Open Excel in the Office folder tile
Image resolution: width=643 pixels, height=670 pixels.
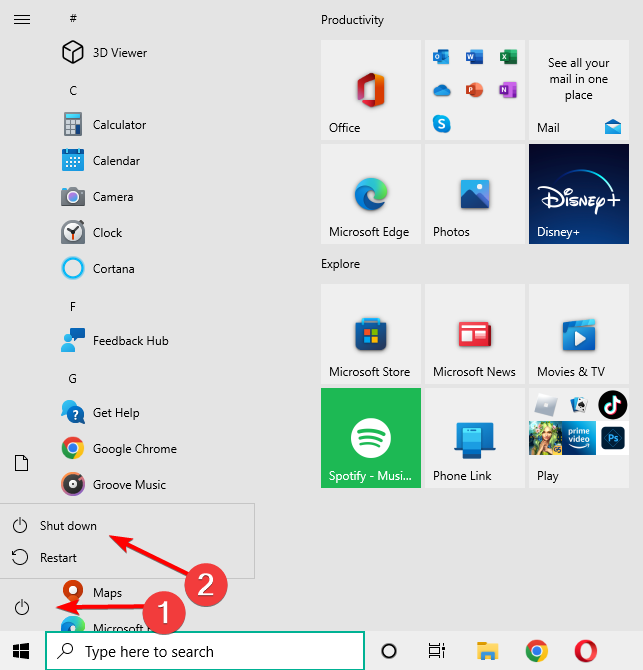tap(508, 56)
